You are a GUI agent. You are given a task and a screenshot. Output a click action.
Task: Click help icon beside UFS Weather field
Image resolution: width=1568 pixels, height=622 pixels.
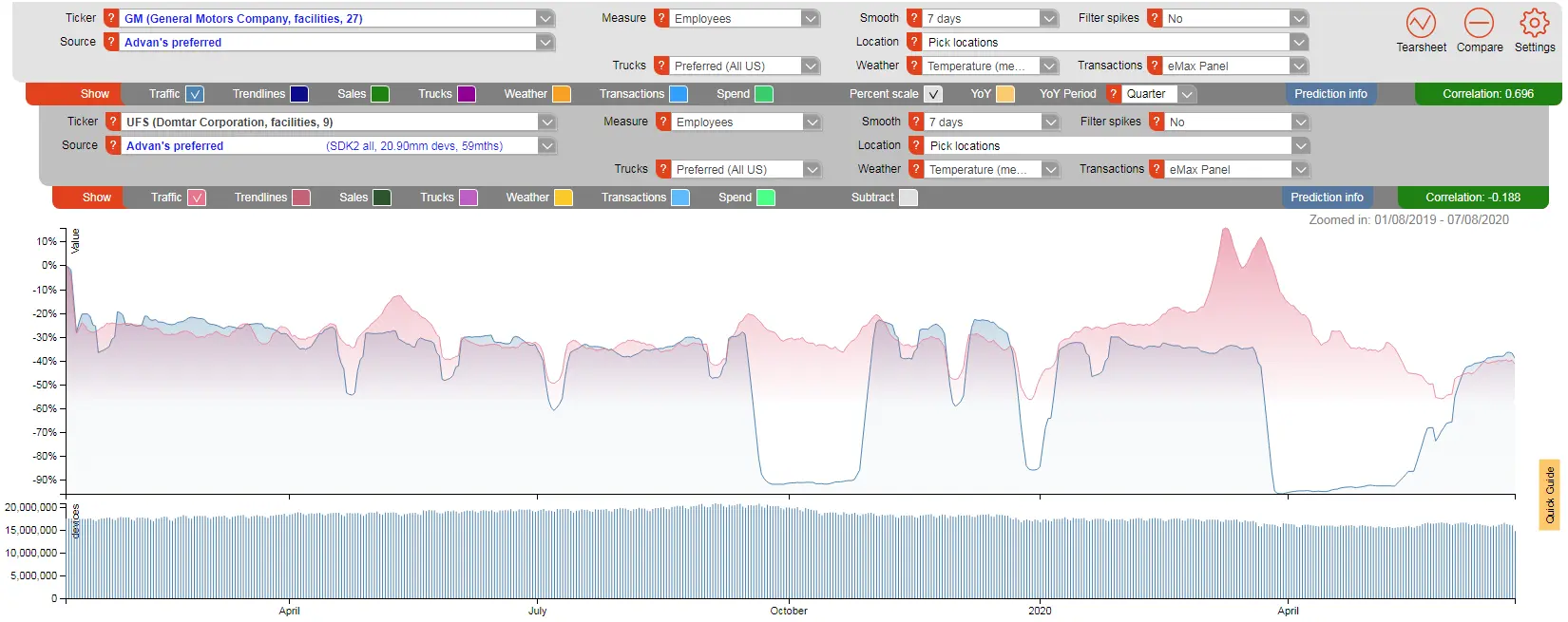point(916,169)
